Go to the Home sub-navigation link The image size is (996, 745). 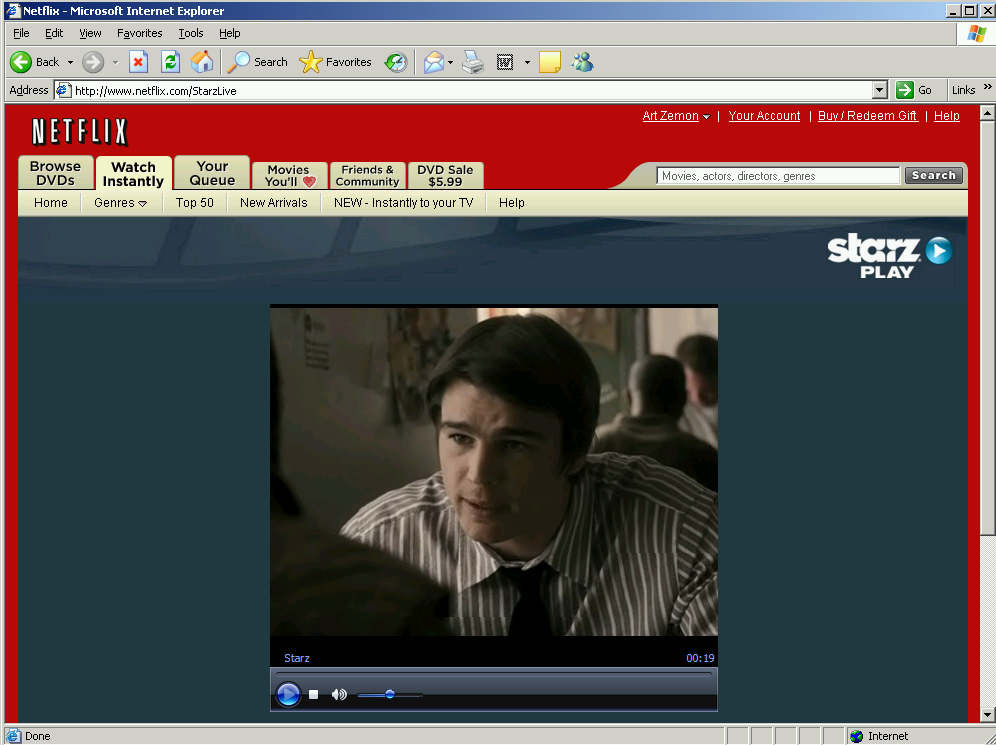(51, 203)
